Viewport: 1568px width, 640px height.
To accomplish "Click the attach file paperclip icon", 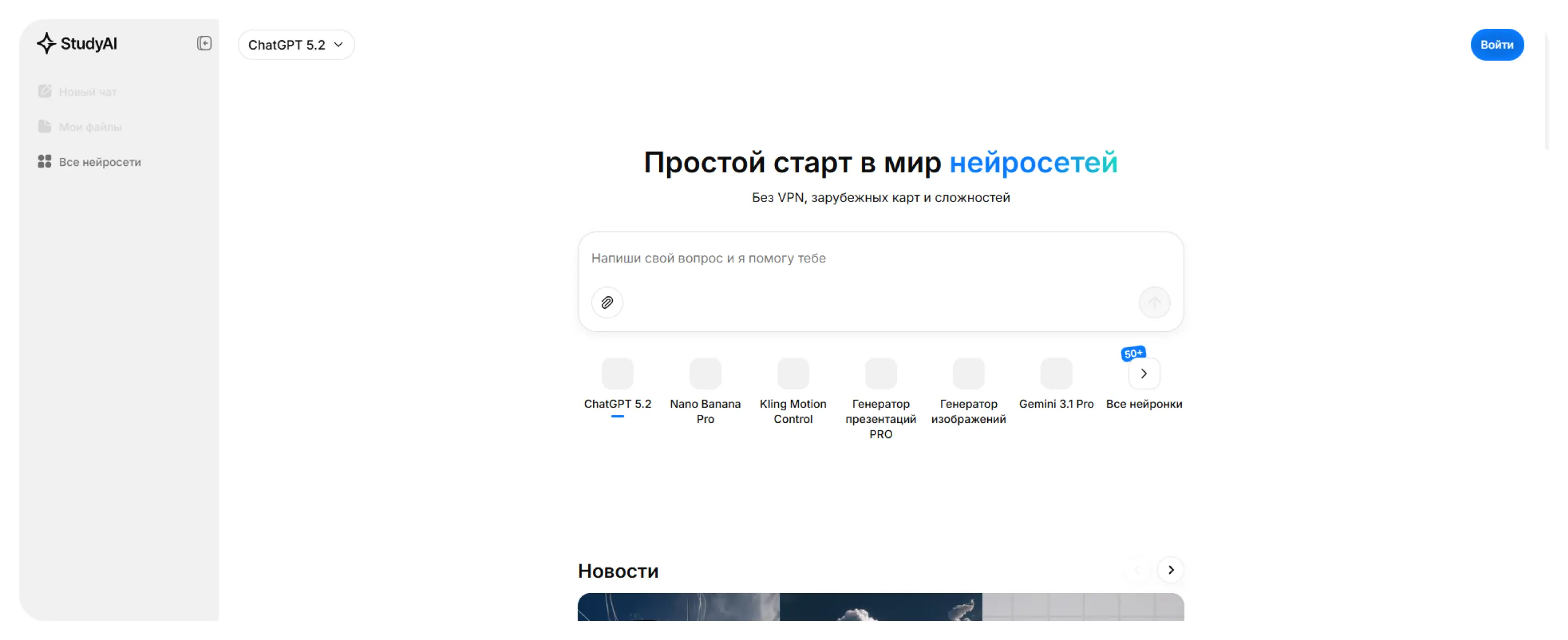I will click(x=607, y=302).
